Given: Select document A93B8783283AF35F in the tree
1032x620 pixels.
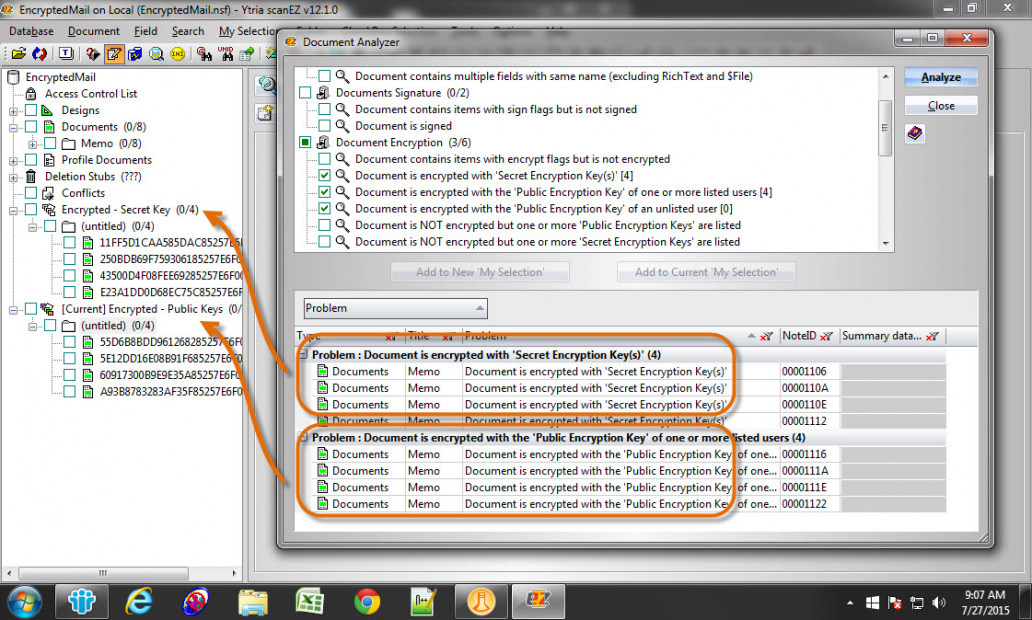Looking at the screenshot, I should (x=170, y=392).
